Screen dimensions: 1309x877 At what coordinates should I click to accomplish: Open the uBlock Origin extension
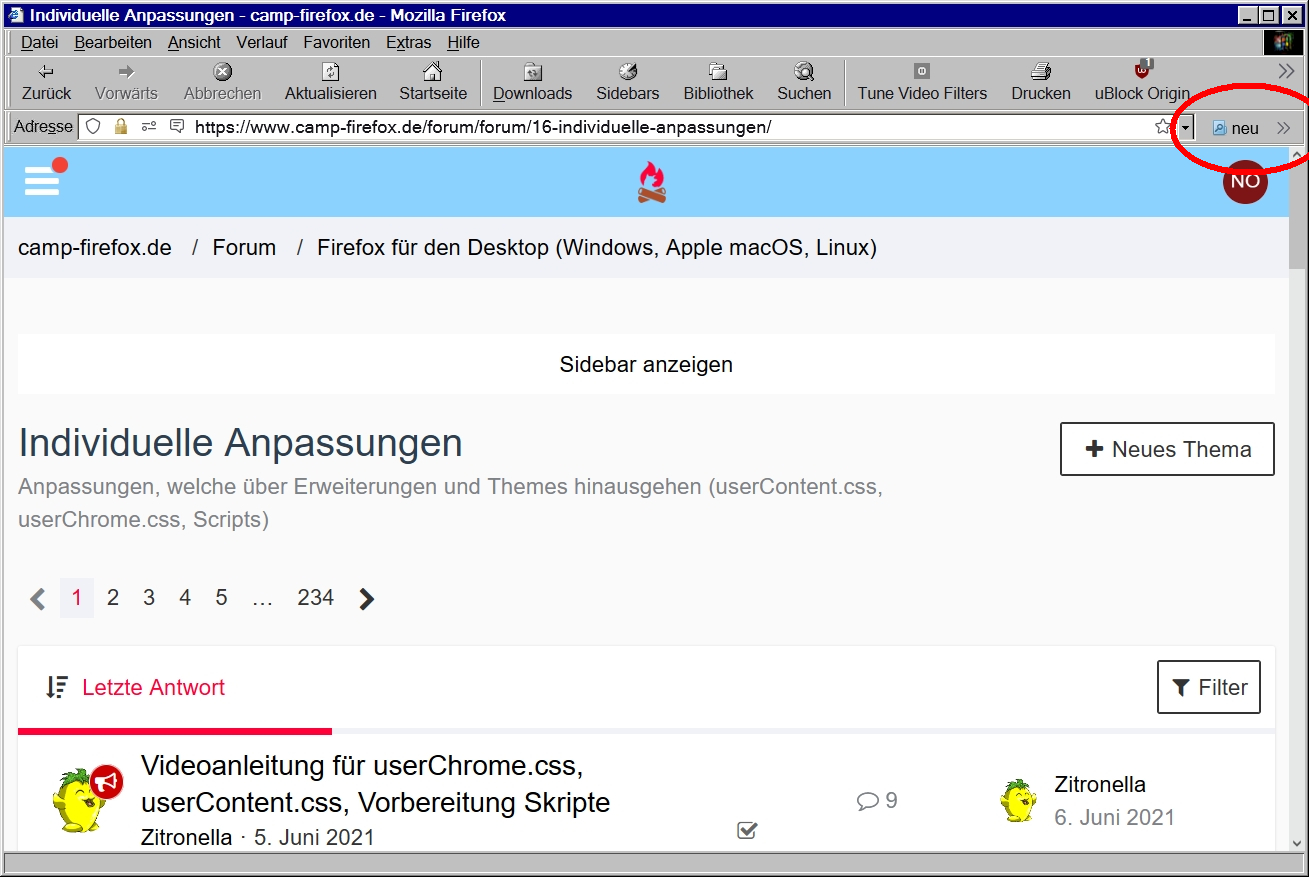tap(1142, 81)
